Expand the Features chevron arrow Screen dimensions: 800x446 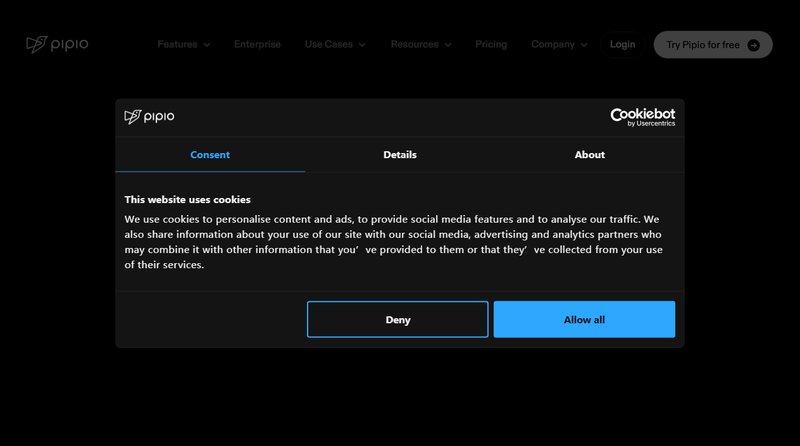[x=207, y=45]
